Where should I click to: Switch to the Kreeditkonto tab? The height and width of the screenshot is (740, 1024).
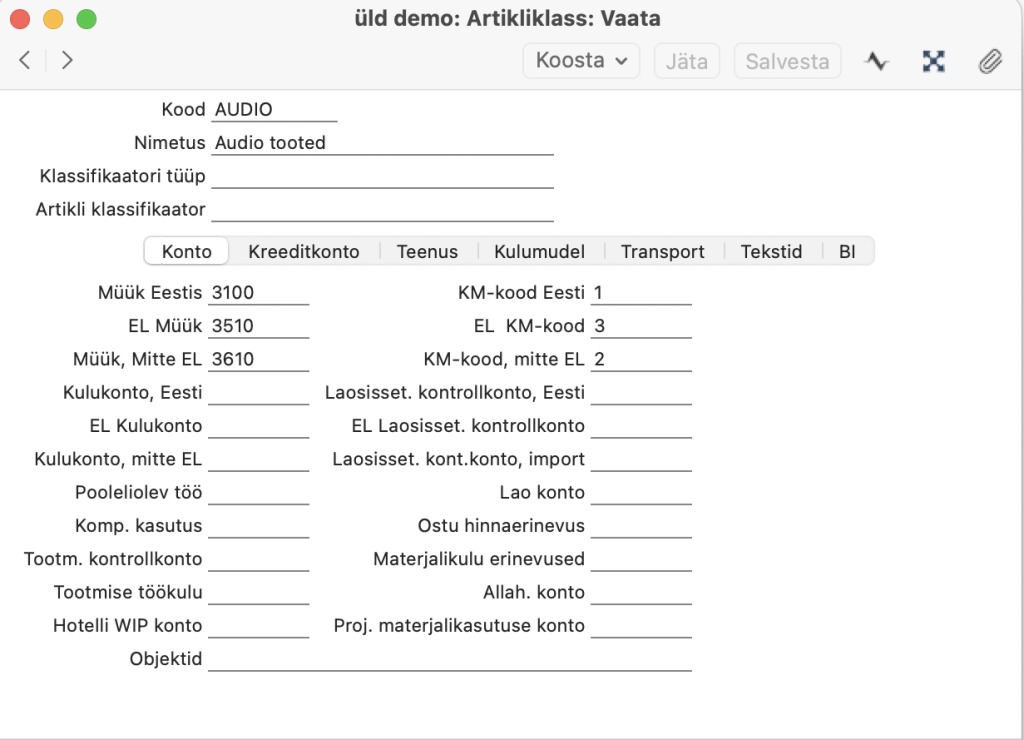(x=303, y=251)
